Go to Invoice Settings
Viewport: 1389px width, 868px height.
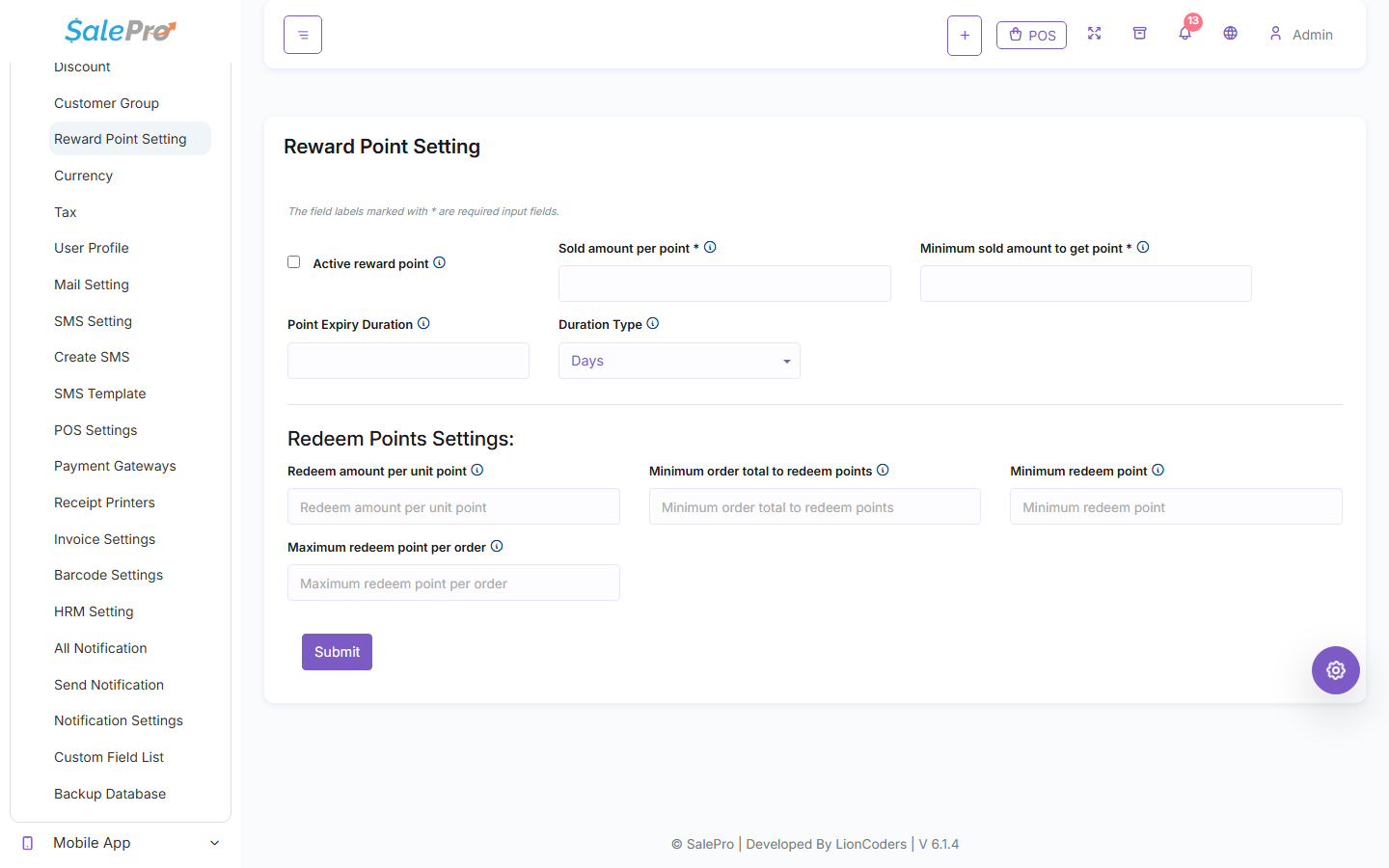pos(104,539)
